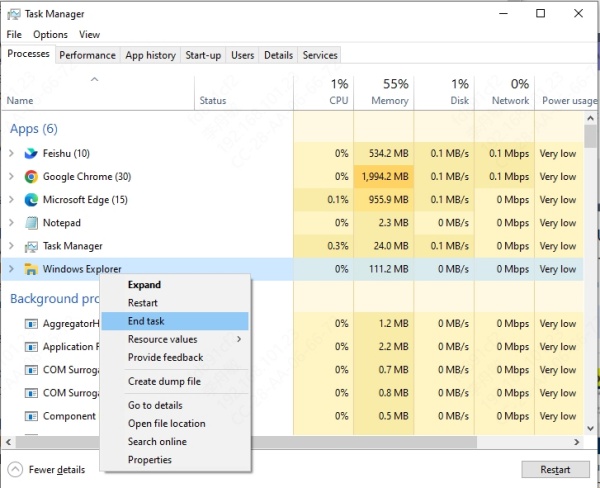Expand the Microsoft Edge process group
Image resolution: width=600 pixels, height=488 pixels.
click(11, 200)
